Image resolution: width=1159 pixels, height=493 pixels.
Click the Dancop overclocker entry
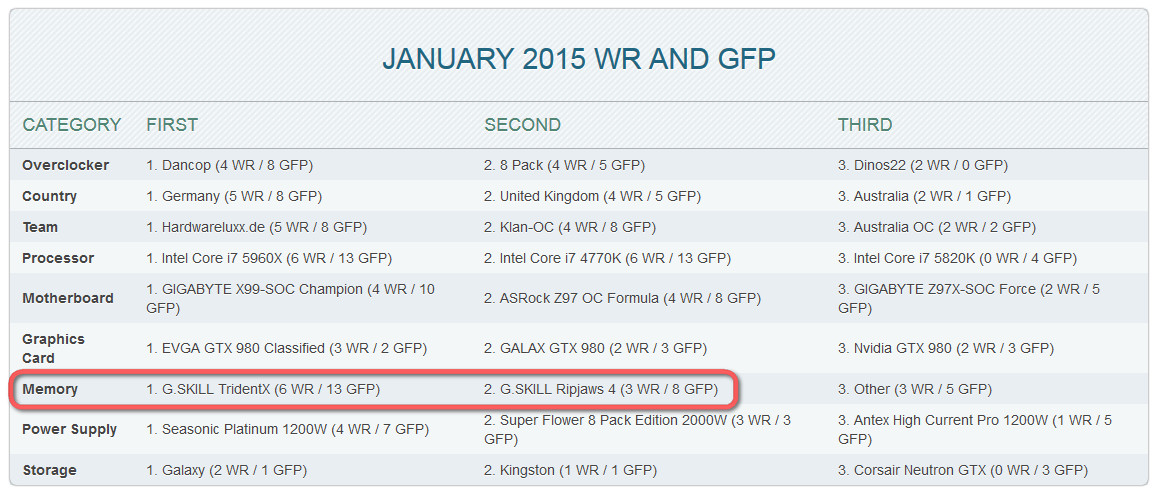(230, 166)
